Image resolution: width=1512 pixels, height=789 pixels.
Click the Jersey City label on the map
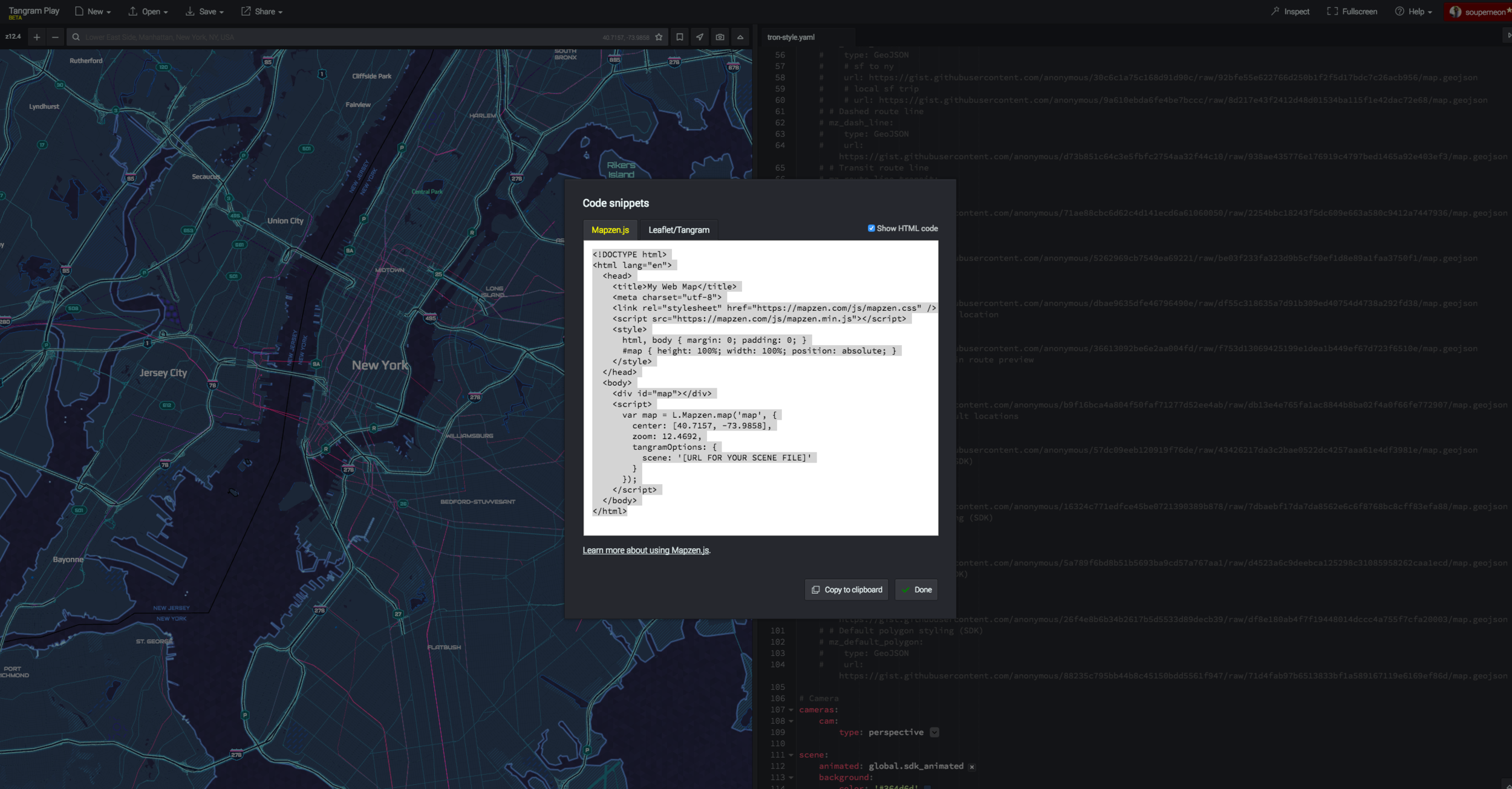point(163,373)
